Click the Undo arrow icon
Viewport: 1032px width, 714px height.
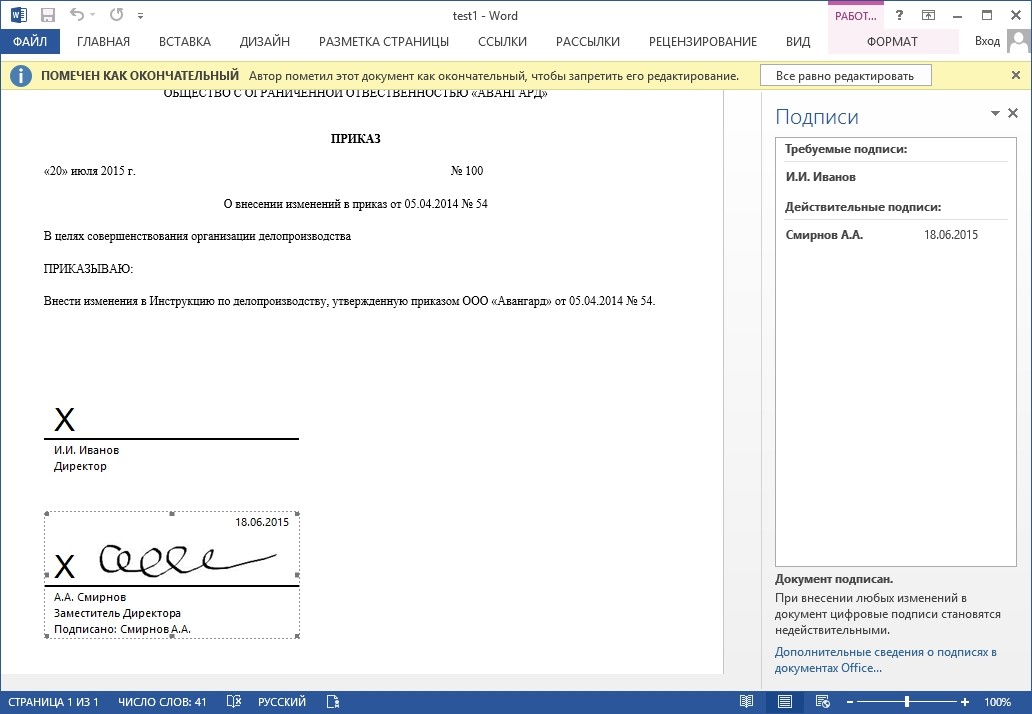[x=78, y=16]
